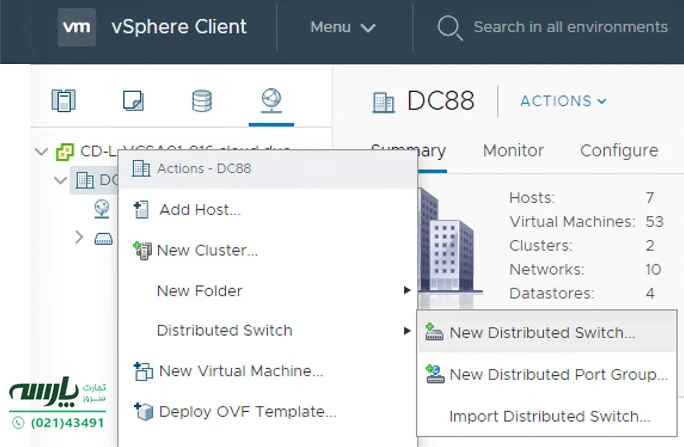Viewport: 684px width, 447px height.
Task: Click the Add Host icon
Action: click(141, 210)
